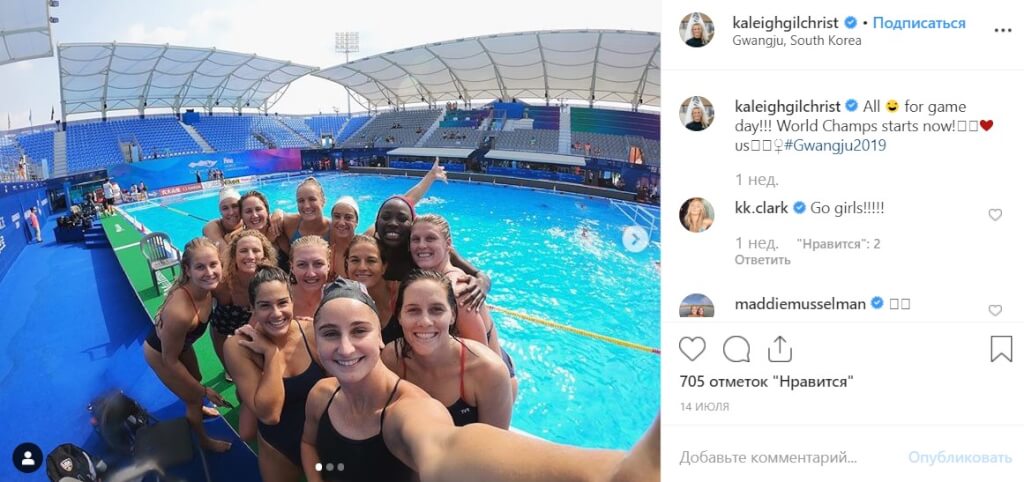Go to the next photo arrow
Screen dimensions: 1024x482
[x=635, y=239]
